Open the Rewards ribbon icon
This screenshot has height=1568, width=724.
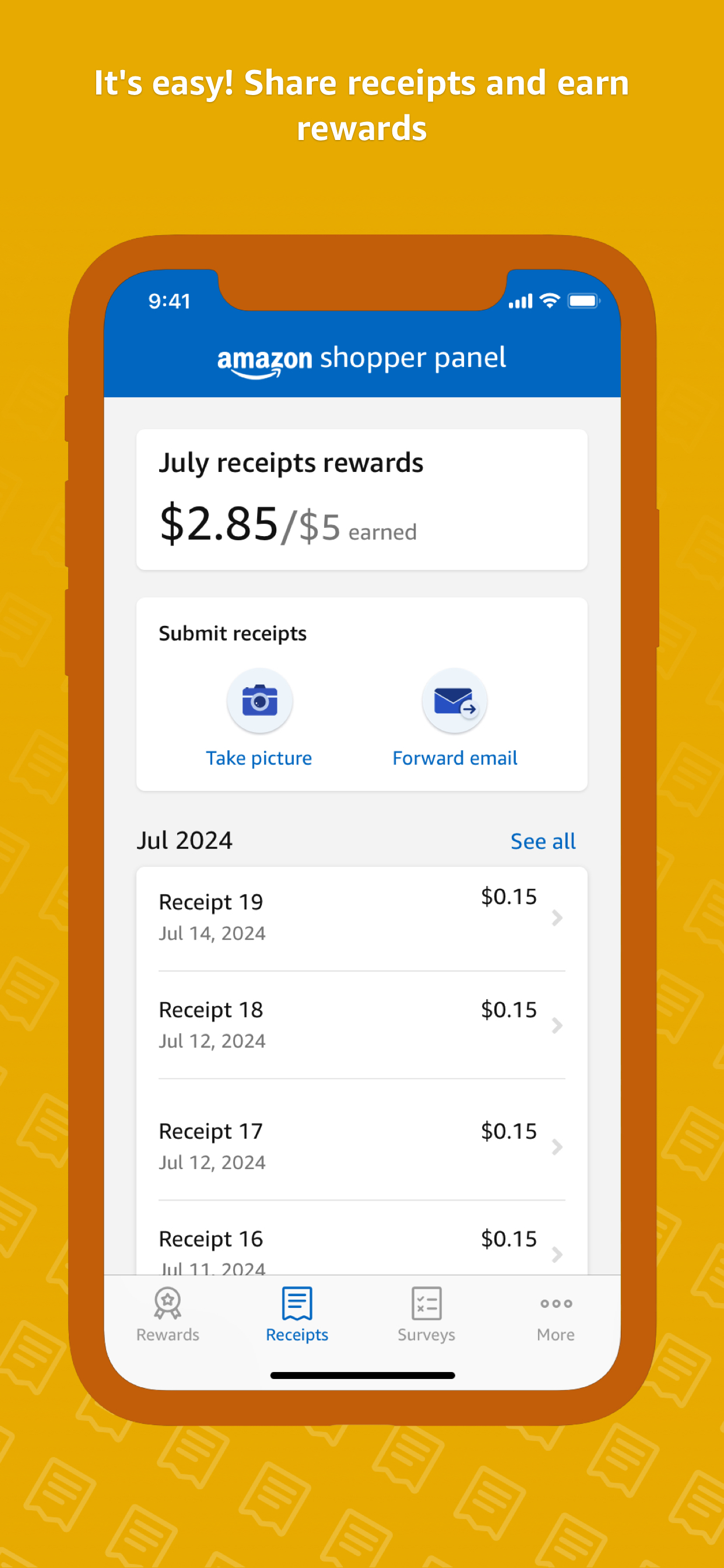[167, 1302]
